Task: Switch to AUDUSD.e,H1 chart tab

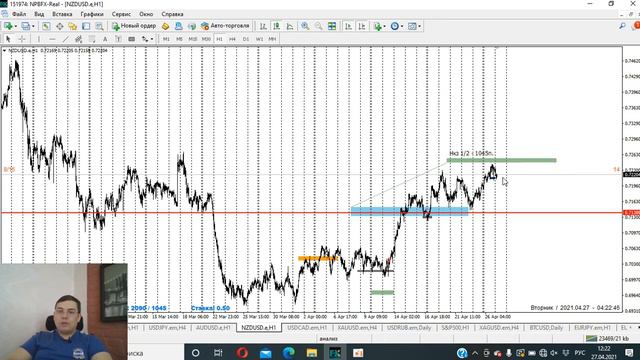Action: click(x=213, y=328)
